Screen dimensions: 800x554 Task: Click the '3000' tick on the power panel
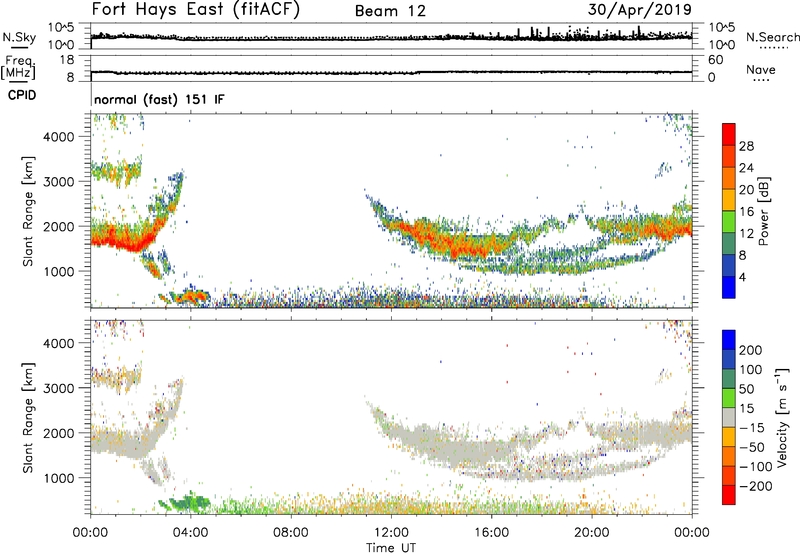pyautogui.click(x=58, y=182)
